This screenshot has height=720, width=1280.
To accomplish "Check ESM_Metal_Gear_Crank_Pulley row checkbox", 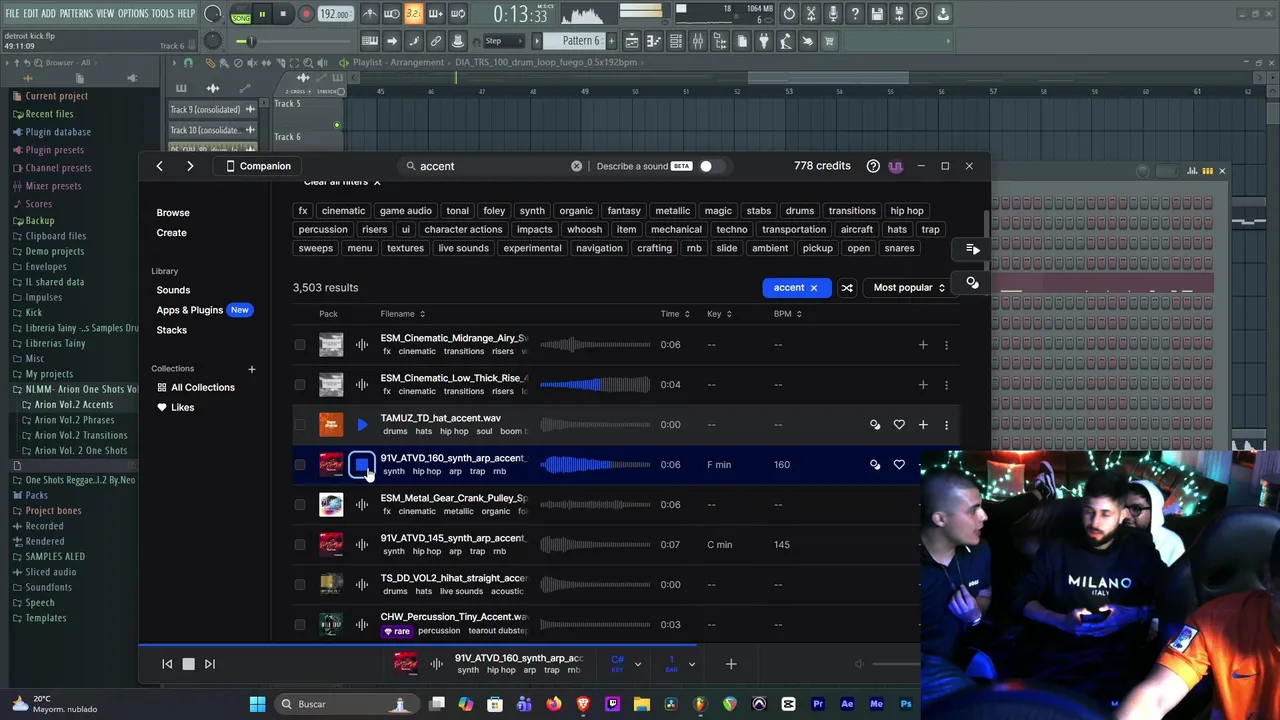I will tap(300, 505).
